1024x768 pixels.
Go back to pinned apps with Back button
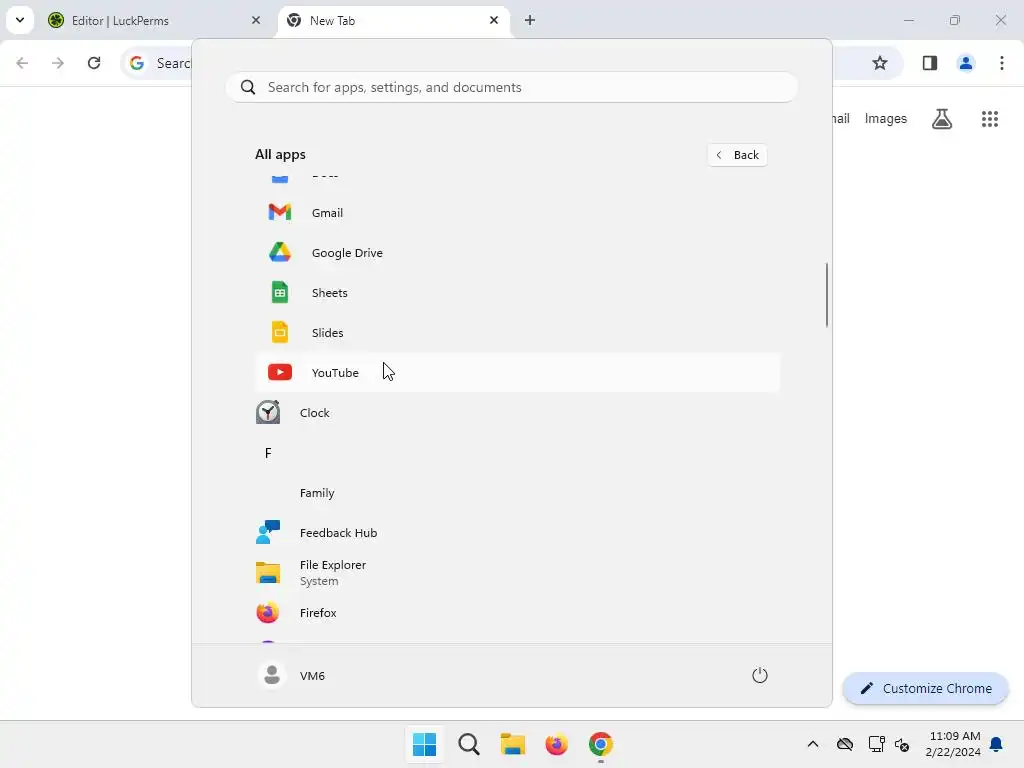pyautogui.click(x=737, y=155)
